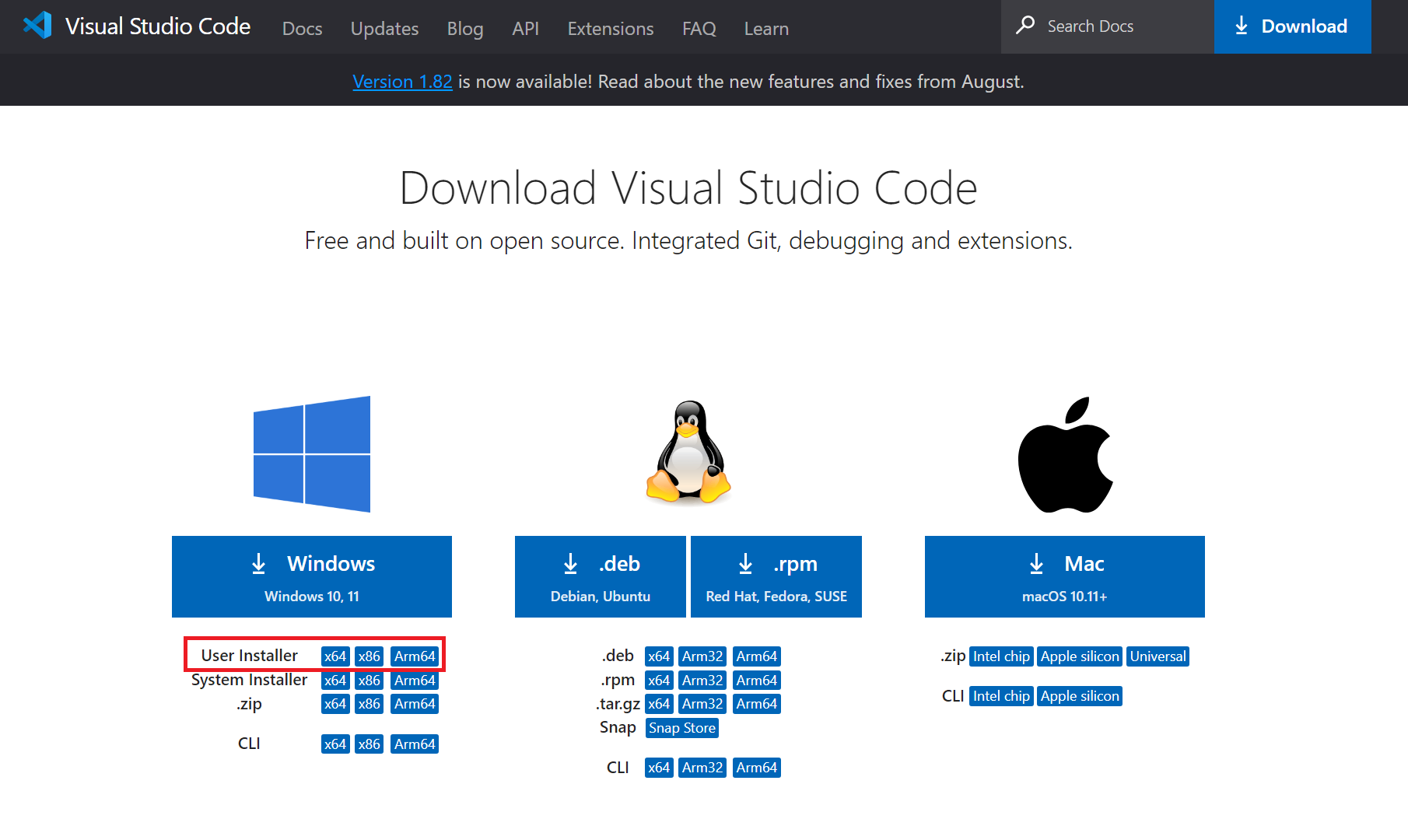
Task: Download Linux CLI Arm64 build
Action: (x=757, y=768)
